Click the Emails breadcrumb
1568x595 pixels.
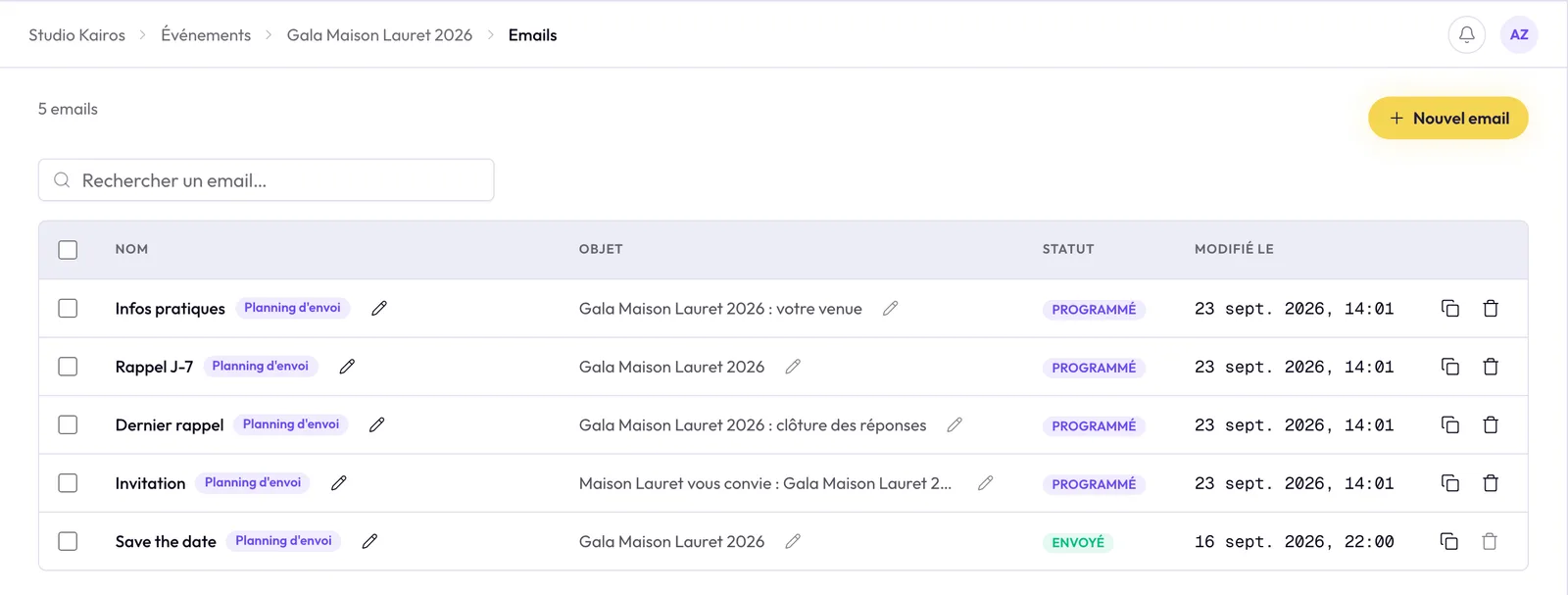pos(532,35)
